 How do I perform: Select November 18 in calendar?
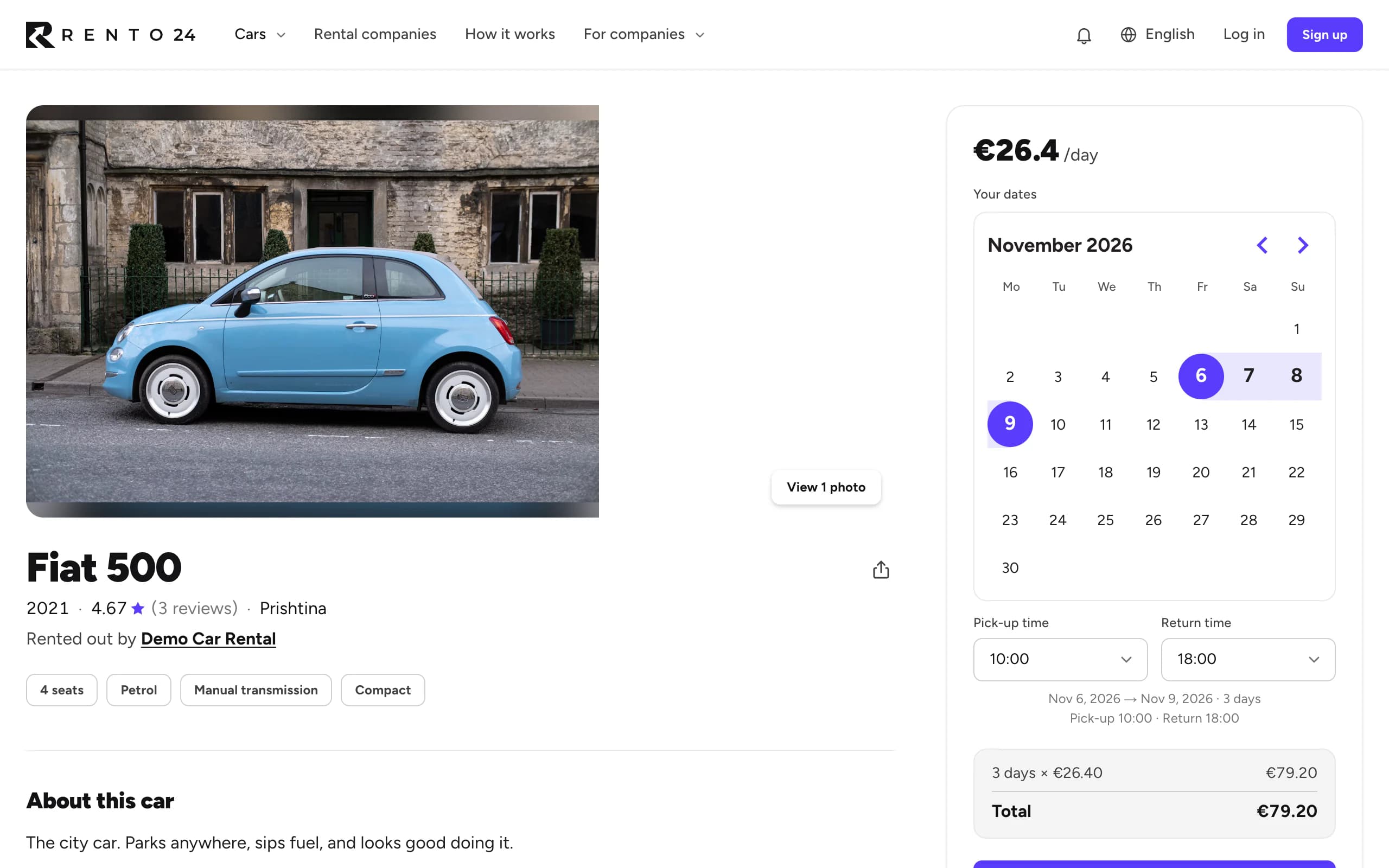coord(1105,472)
